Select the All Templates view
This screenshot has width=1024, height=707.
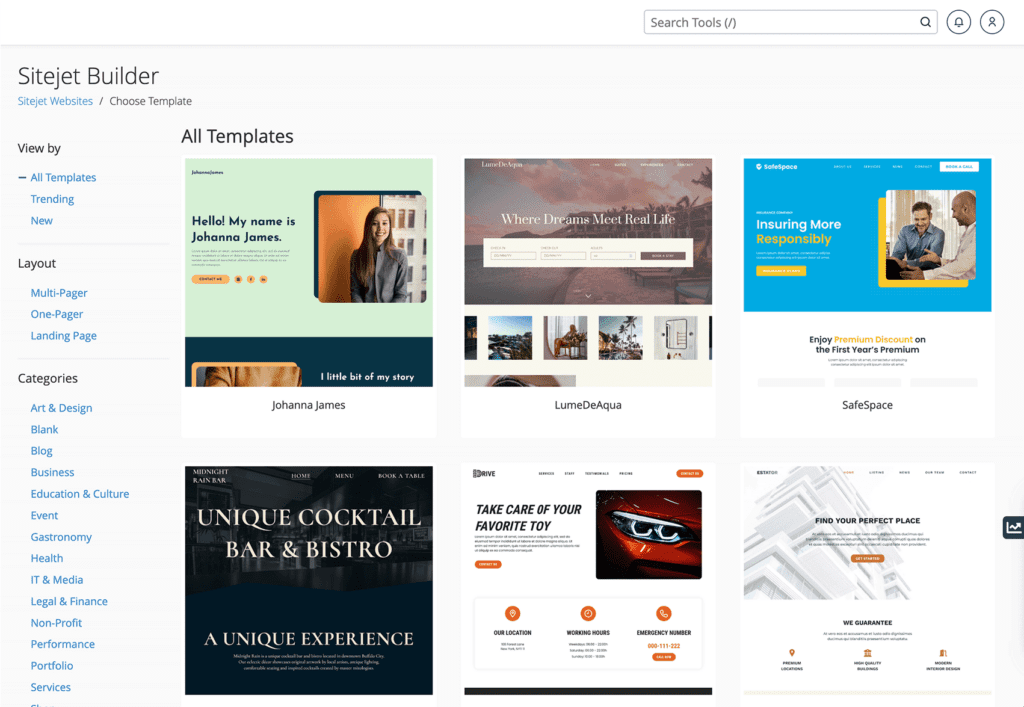coord(63,178)
